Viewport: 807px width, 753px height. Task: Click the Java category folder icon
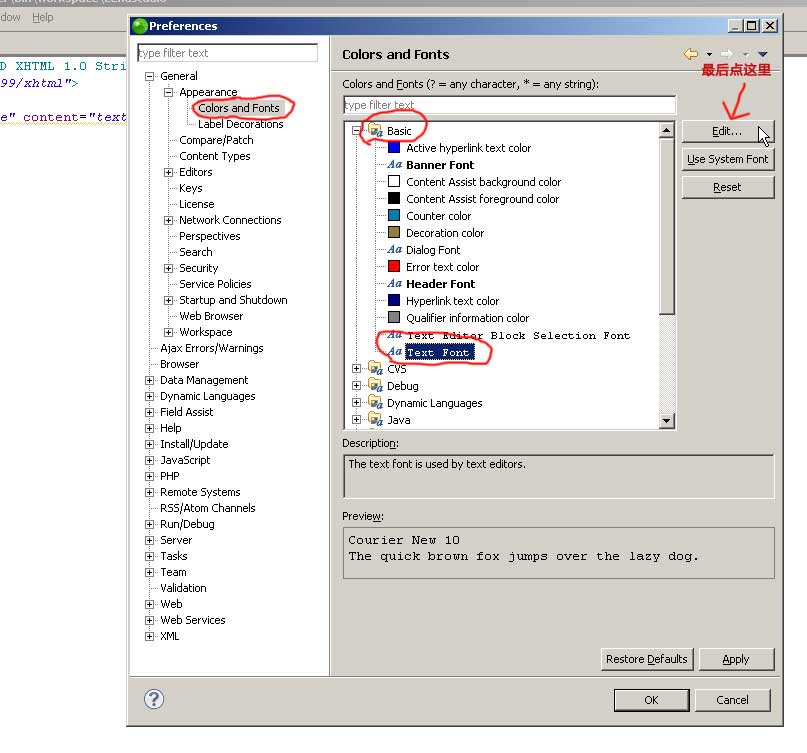point(376,419)
